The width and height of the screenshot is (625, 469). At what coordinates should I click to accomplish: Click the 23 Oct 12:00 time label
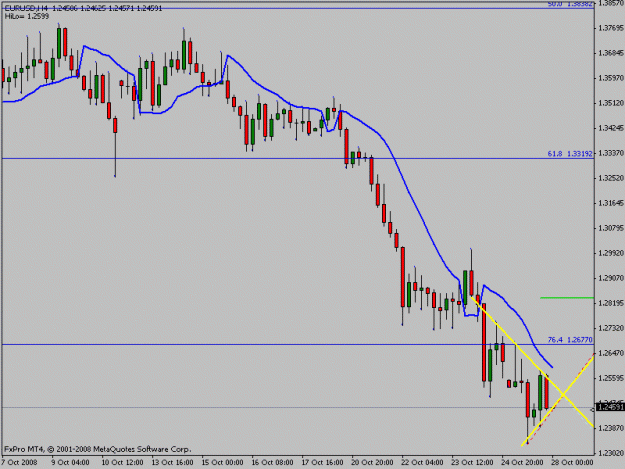tap(472, 463)
